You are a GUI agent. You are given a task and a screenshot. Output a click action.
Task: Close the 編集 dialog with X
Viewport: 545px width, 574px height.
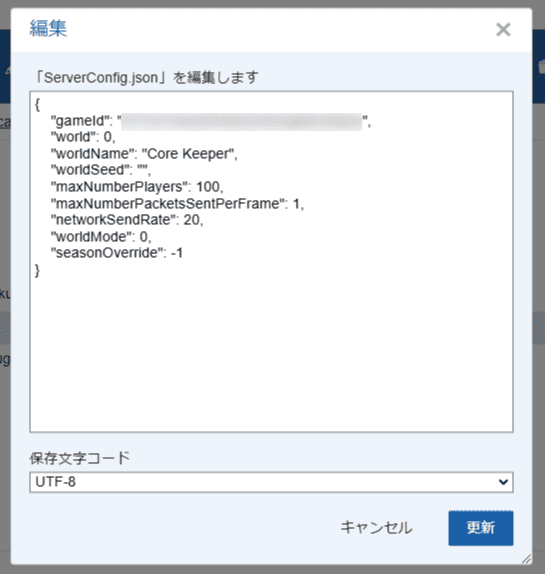(x=503, y=30)
